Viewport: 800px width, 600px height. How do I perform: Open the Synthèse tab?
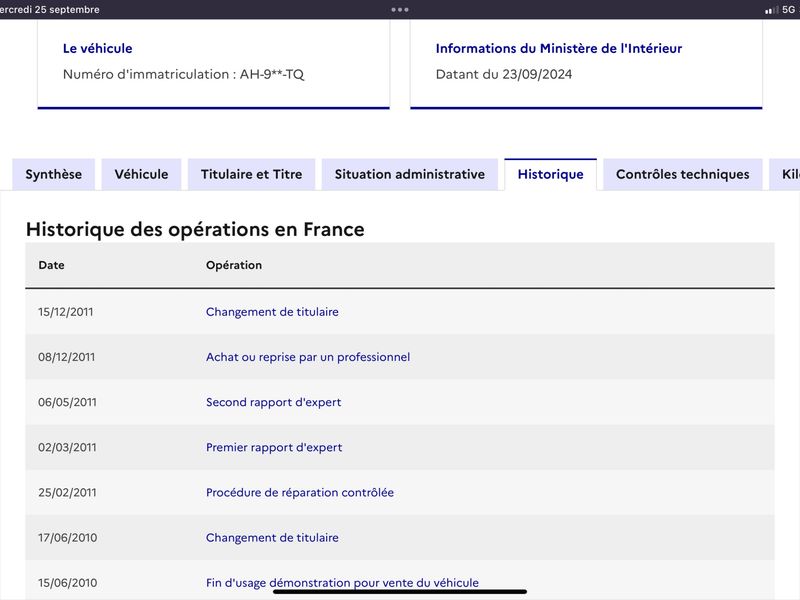pyautogui.click(x=54, y=174)
